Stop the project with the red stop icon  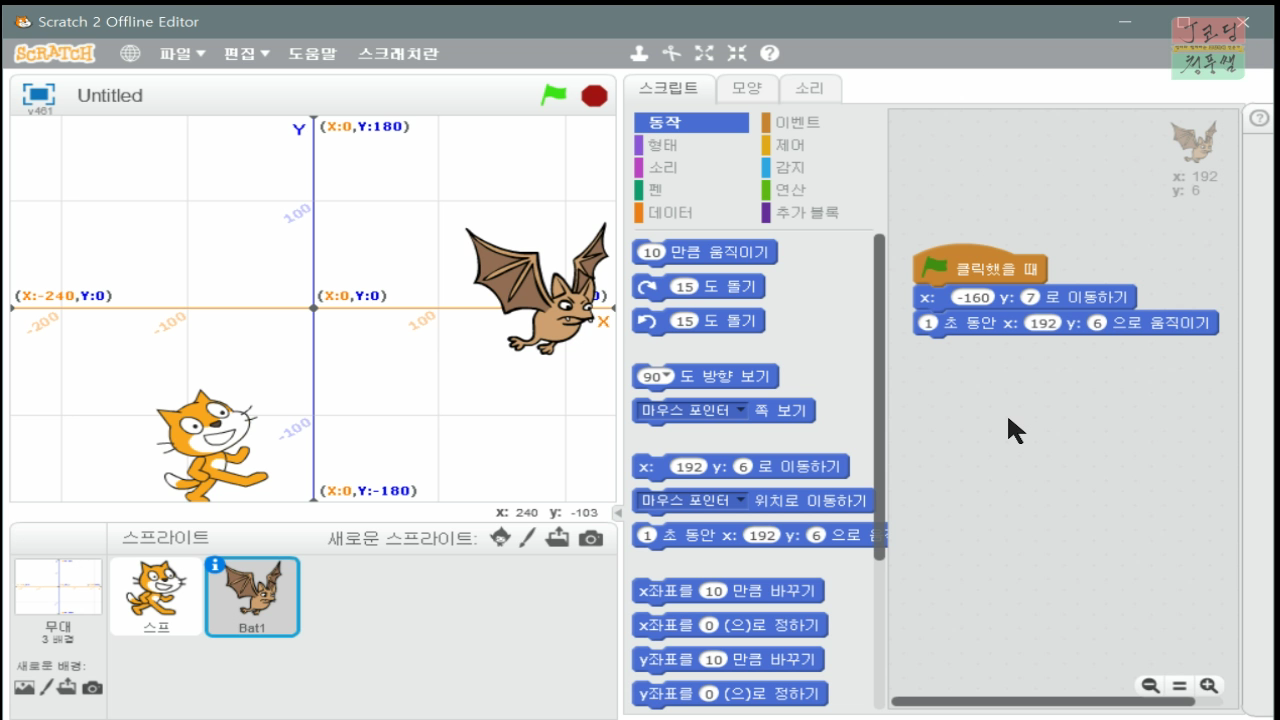pos(594,95)
